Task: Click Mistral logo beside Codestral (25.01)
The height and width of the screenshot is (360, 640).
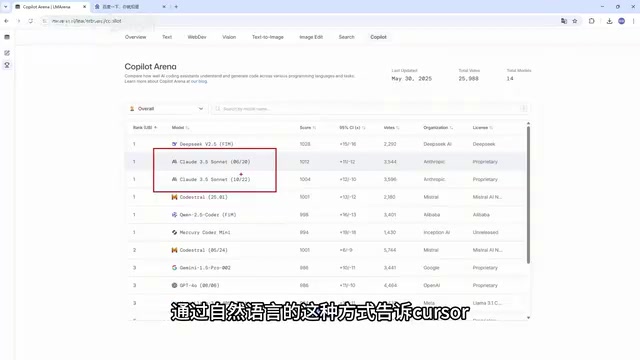Action: coord(174,197)
